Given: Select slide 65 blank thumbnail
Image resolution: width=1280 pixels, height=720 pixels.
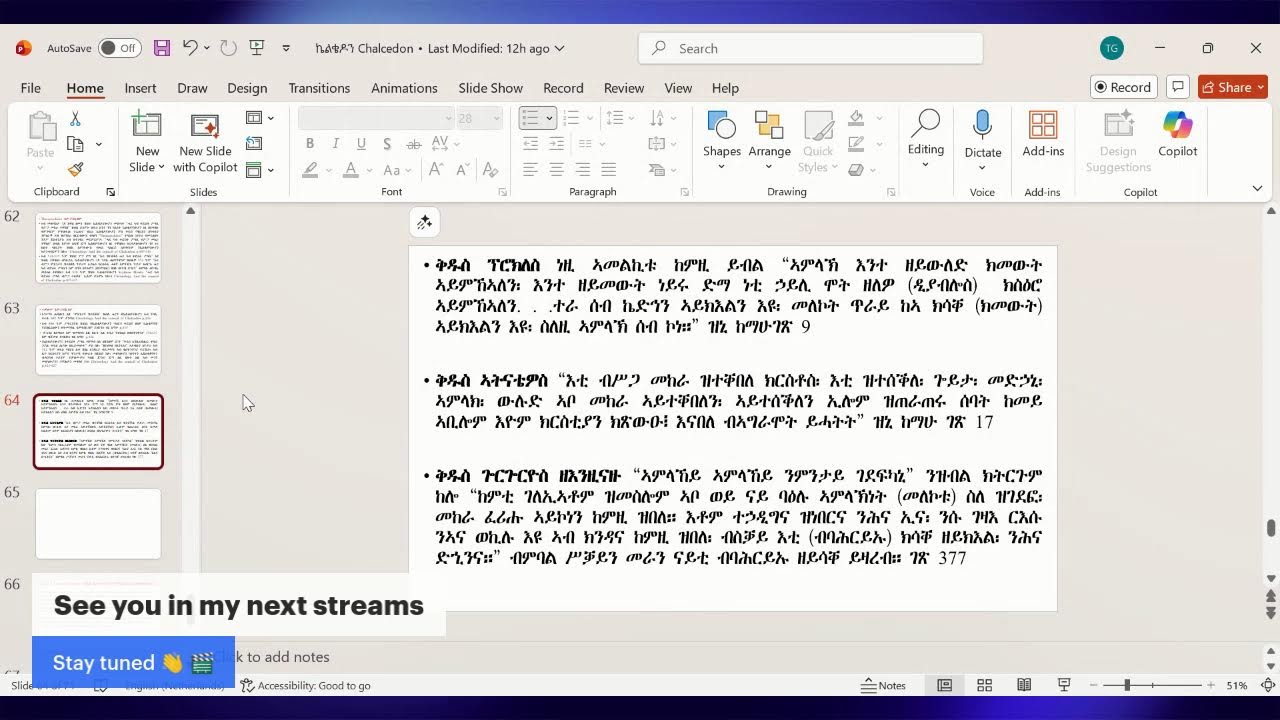Looking at the screenshot, I should point(98,523).
